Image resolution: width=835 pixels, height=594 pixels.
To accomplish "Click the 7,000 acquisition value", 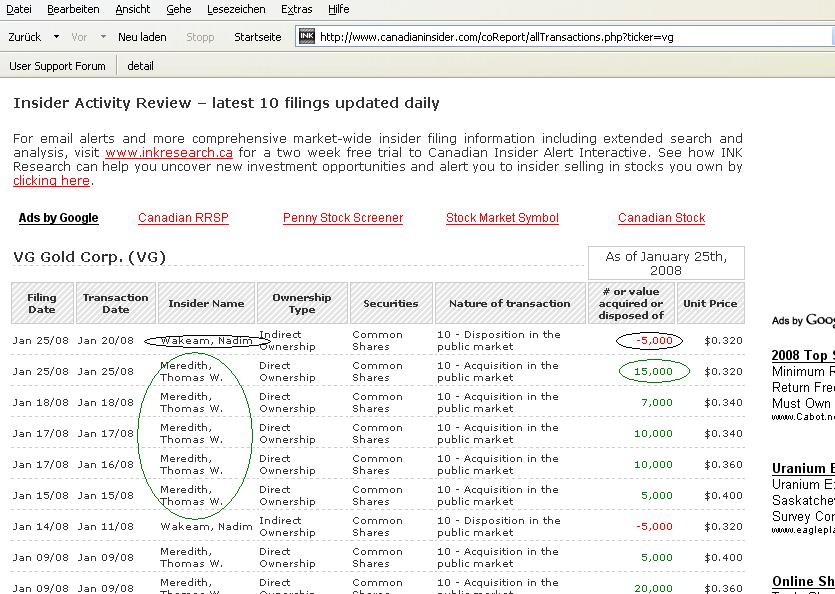I will pyautogui.click(x=657, y=402).
